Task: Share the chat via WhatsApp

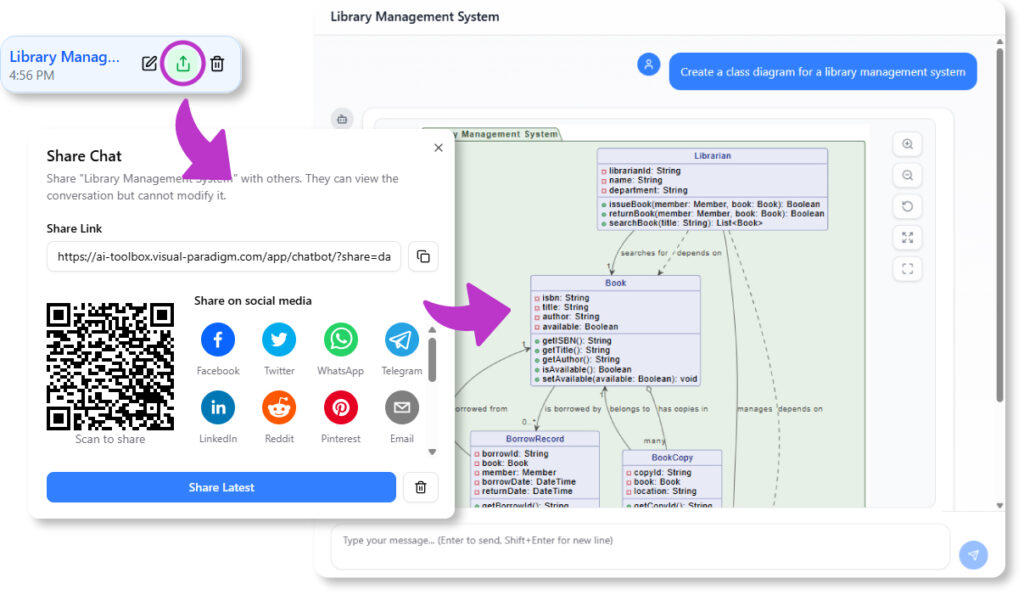Action: point(340,340)
